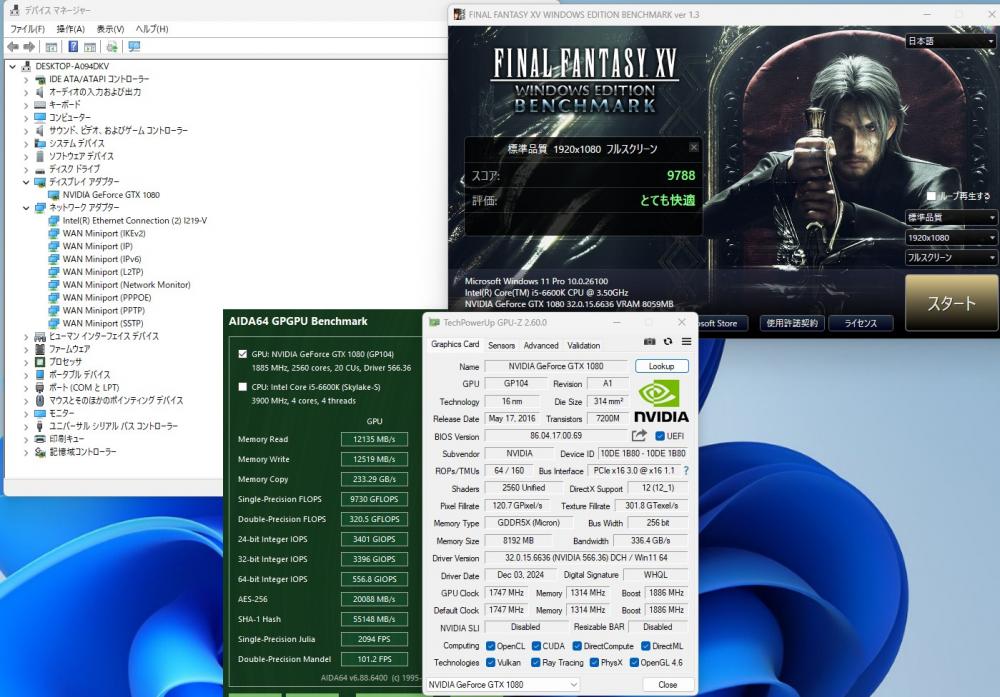1000x697 pixels.
Task: Open the 使用許諾契約 button
Action: pos(792,323)
